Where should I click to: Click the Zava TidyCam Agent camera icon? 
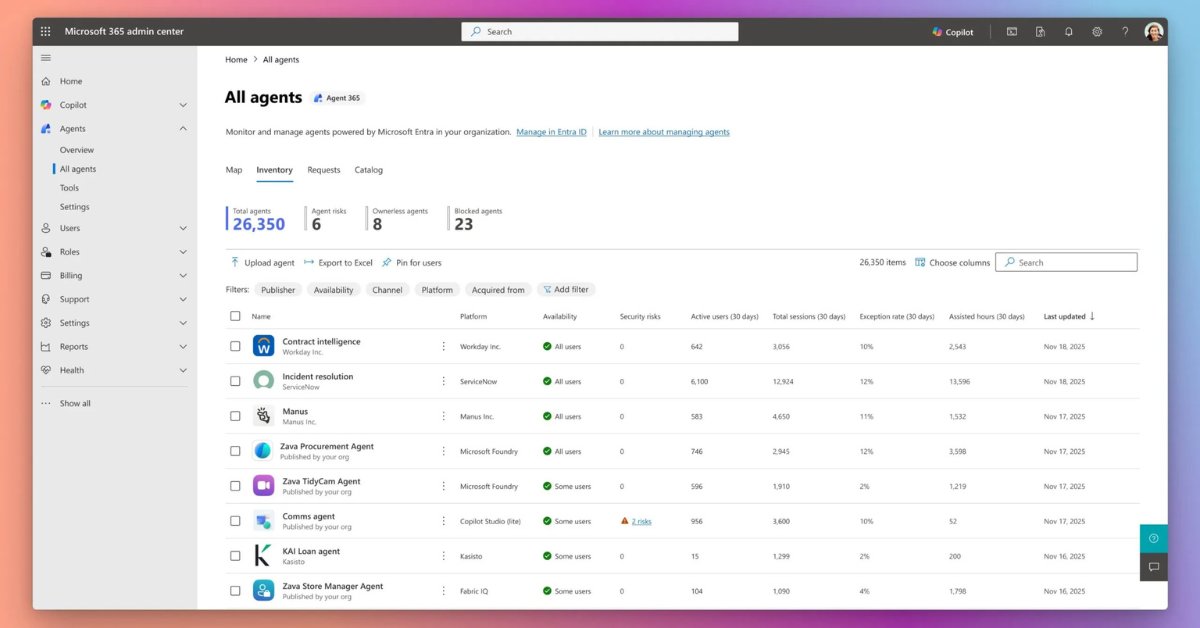click(264, 486)
